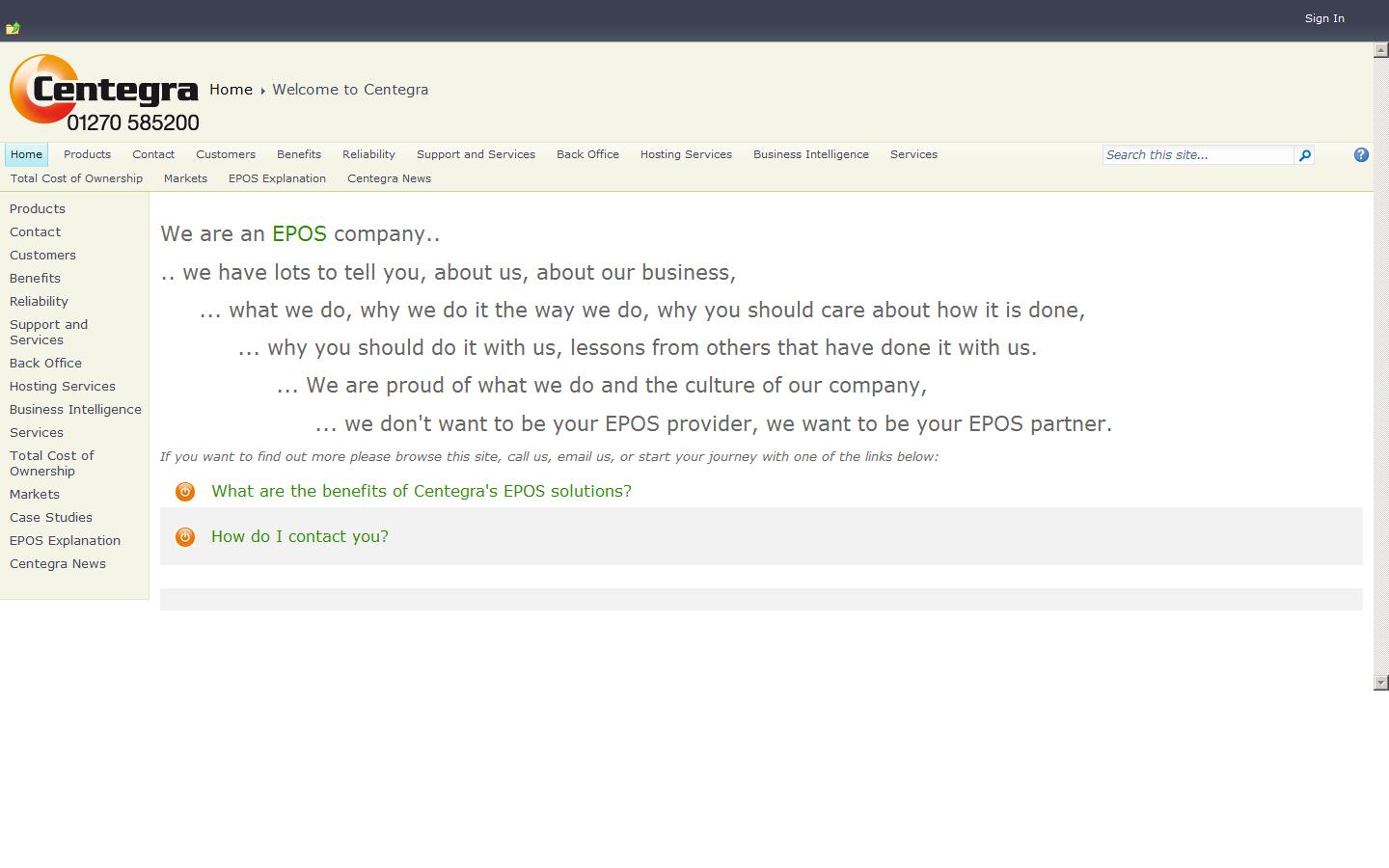Open the blue help icon
Viewport: 1389px width, 868px height.
[1361, 154]
